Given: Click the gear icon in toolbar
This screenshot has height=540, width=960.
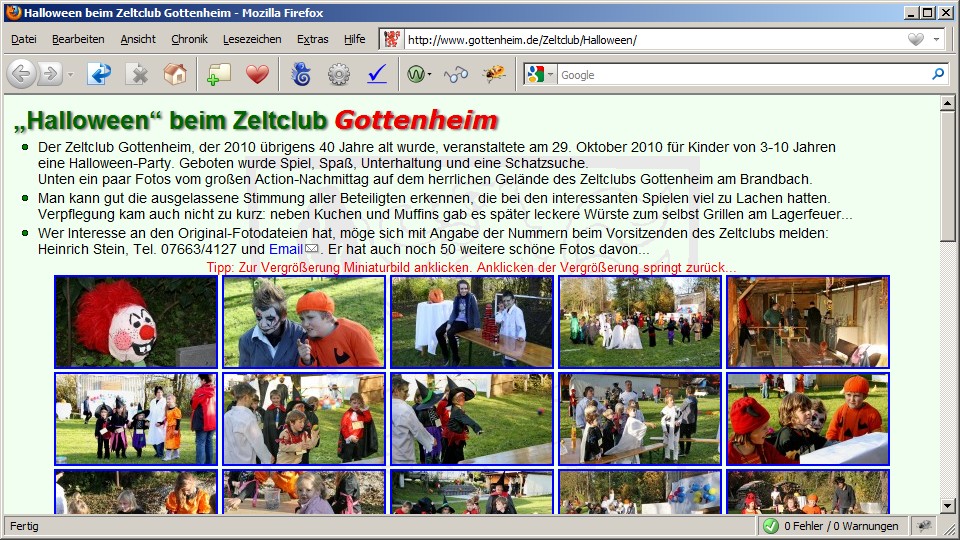Looking at the screenshot, I should point(339,74).
